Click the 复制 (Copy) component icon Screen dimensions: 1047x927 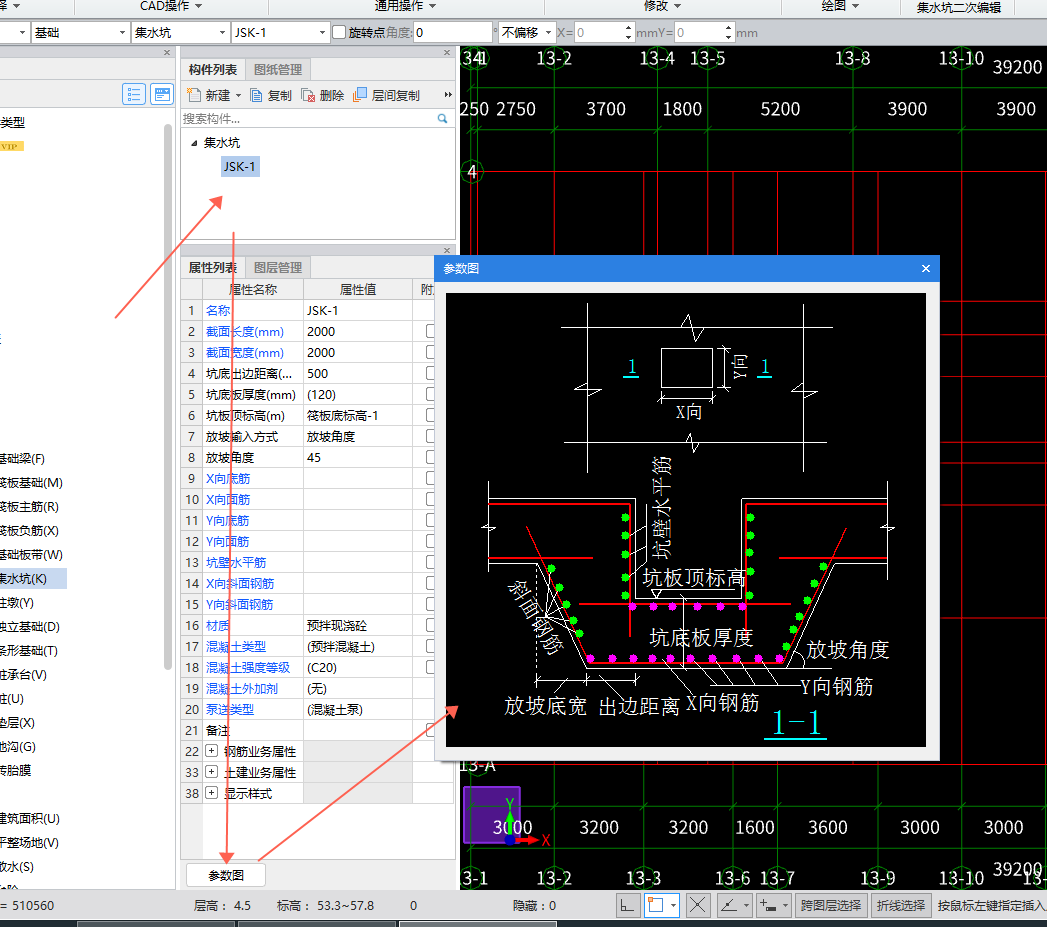(257, 95)
